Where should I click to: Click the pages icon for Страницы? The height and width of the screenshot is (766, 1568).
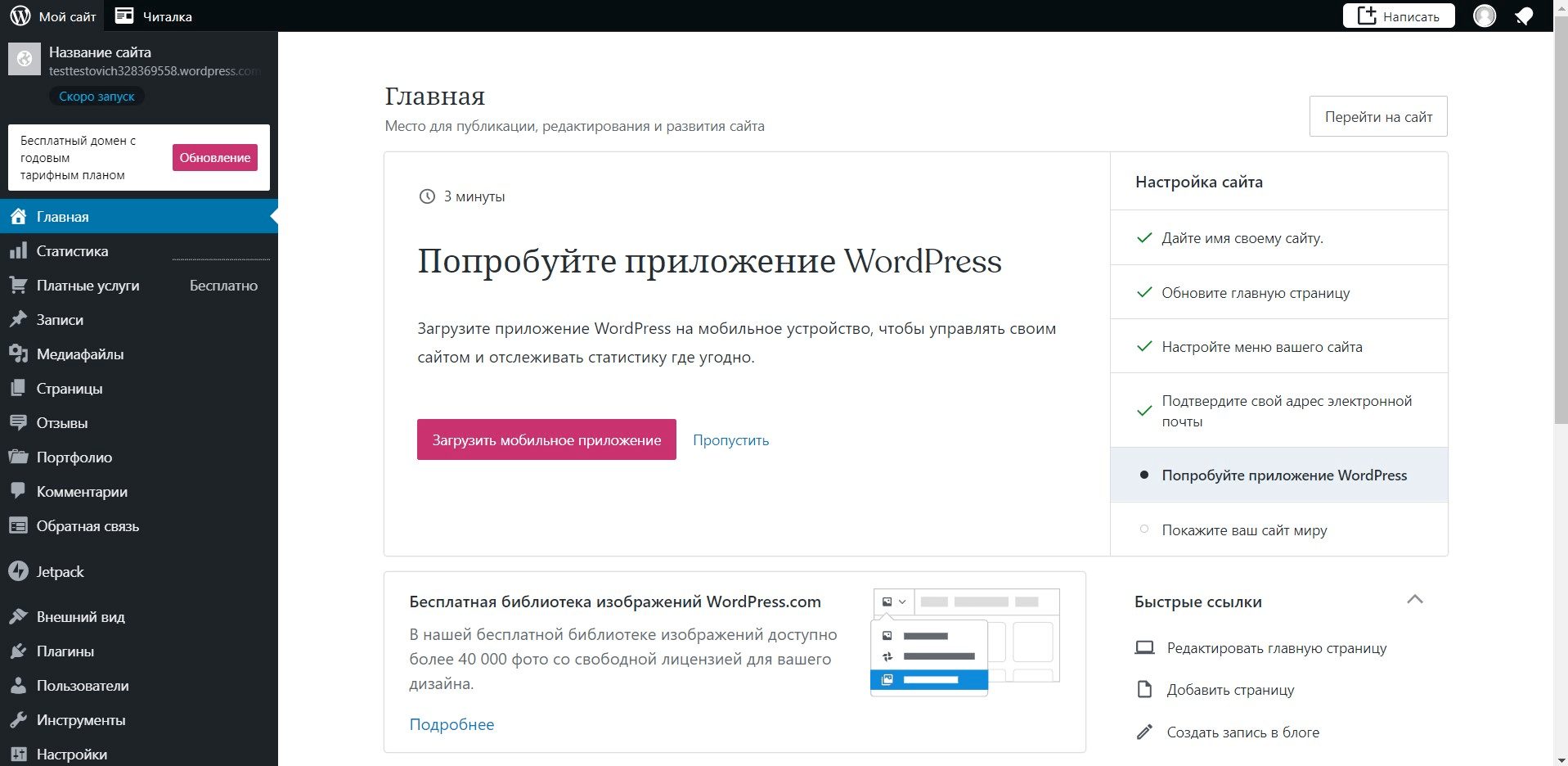18,388
